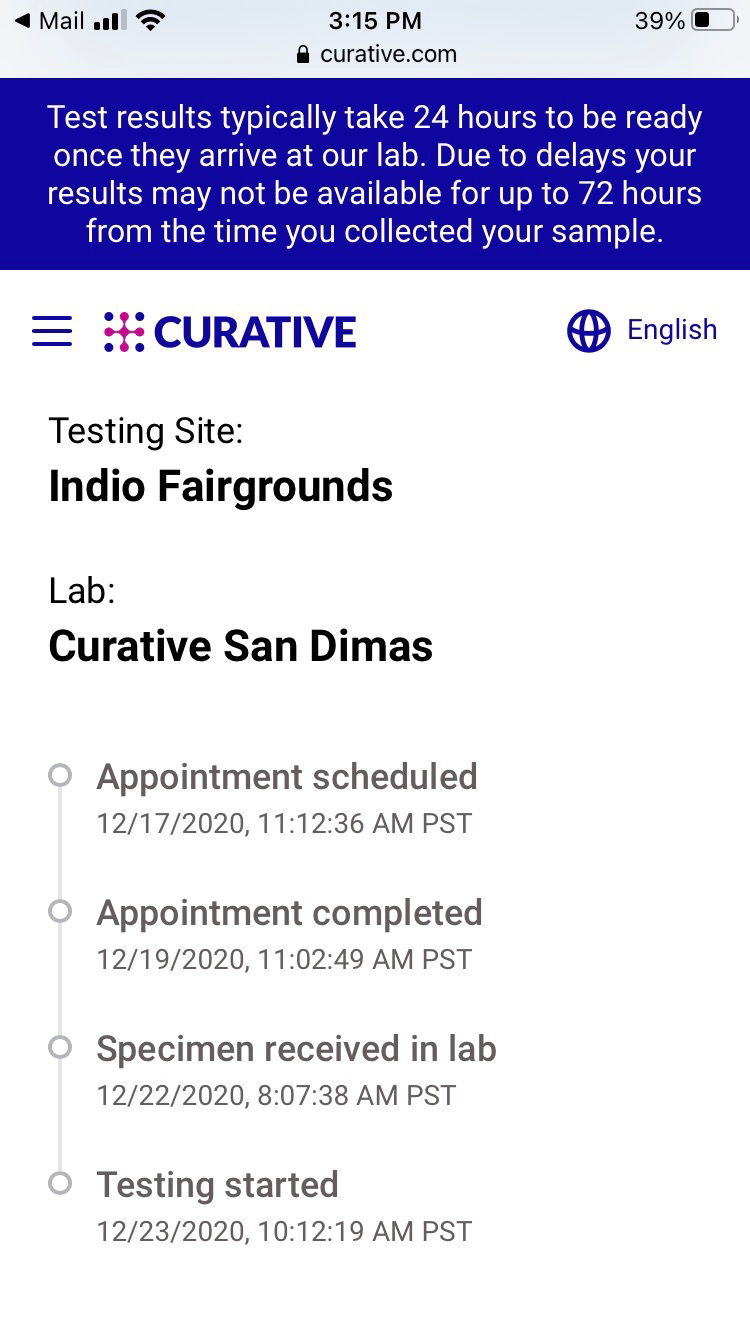Open the hamburger navigation menu

[52, 331]
